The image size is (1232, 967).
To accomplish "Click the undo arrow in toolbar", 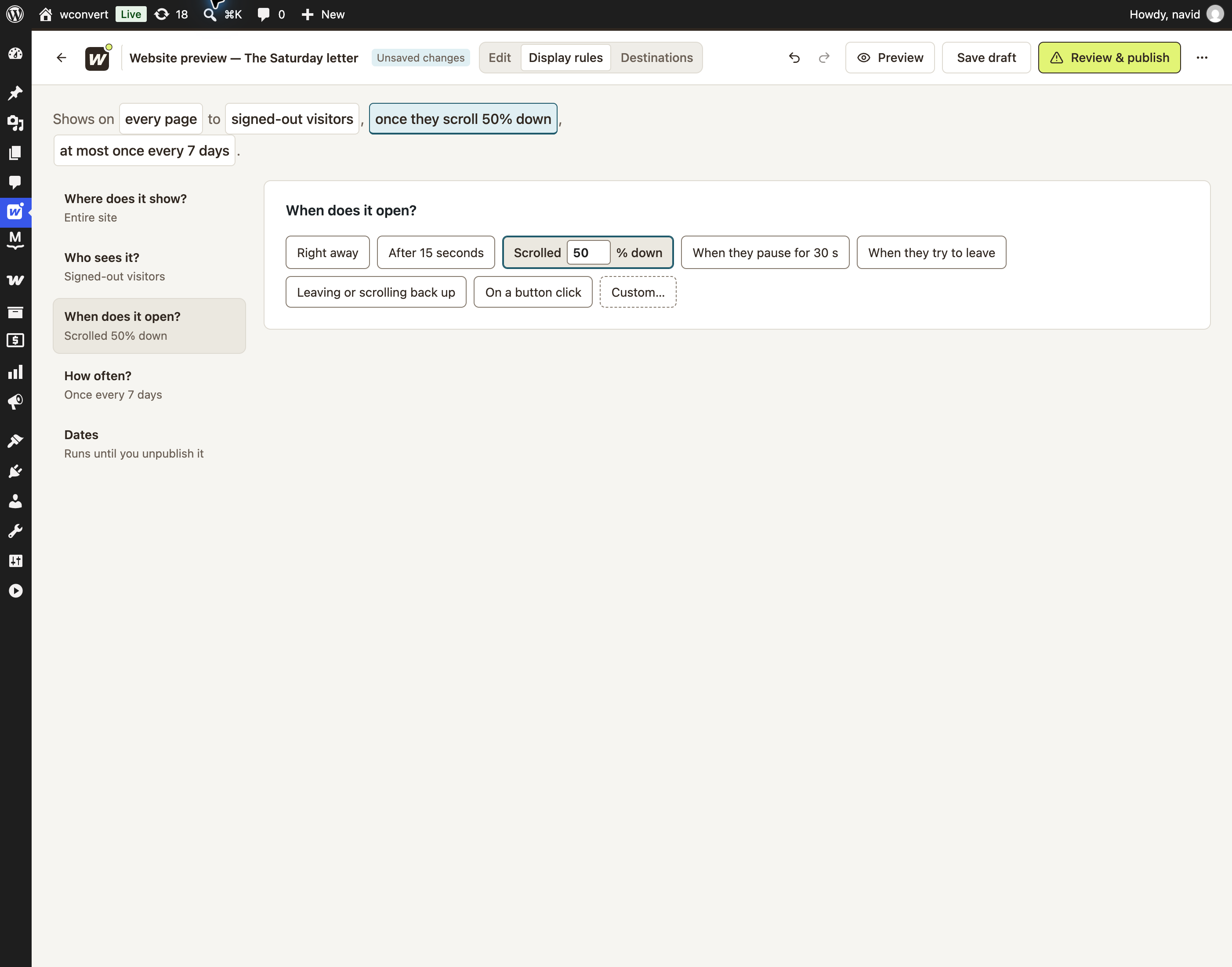I will pos(794,58).
